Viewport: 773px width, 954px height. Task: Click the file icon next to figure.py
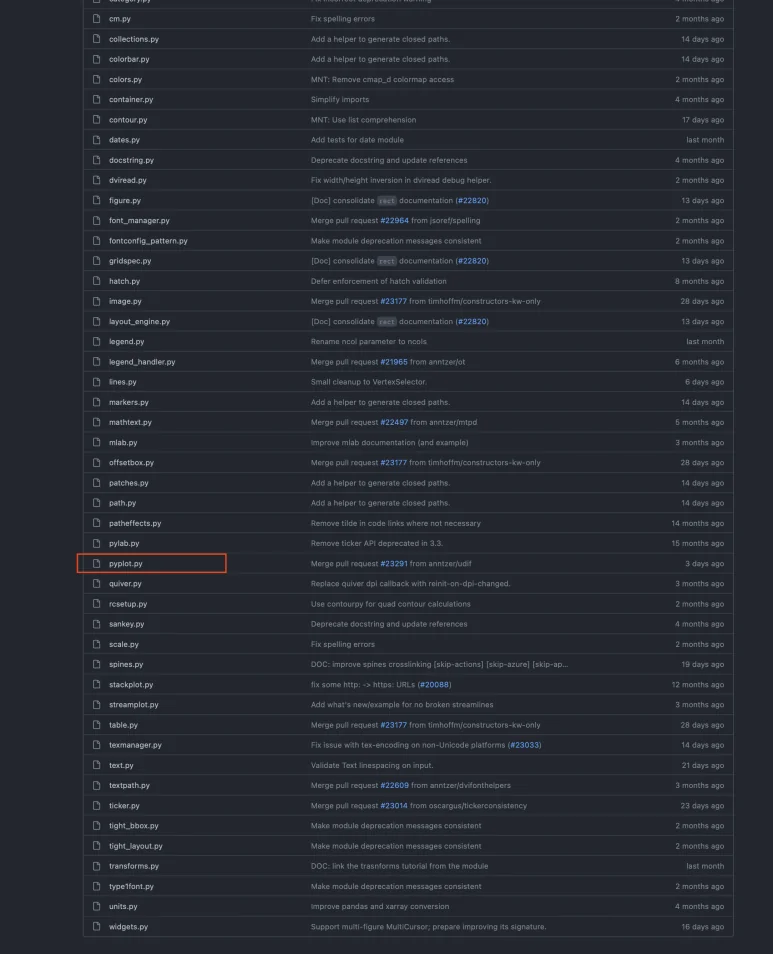[x=97, y=200]
